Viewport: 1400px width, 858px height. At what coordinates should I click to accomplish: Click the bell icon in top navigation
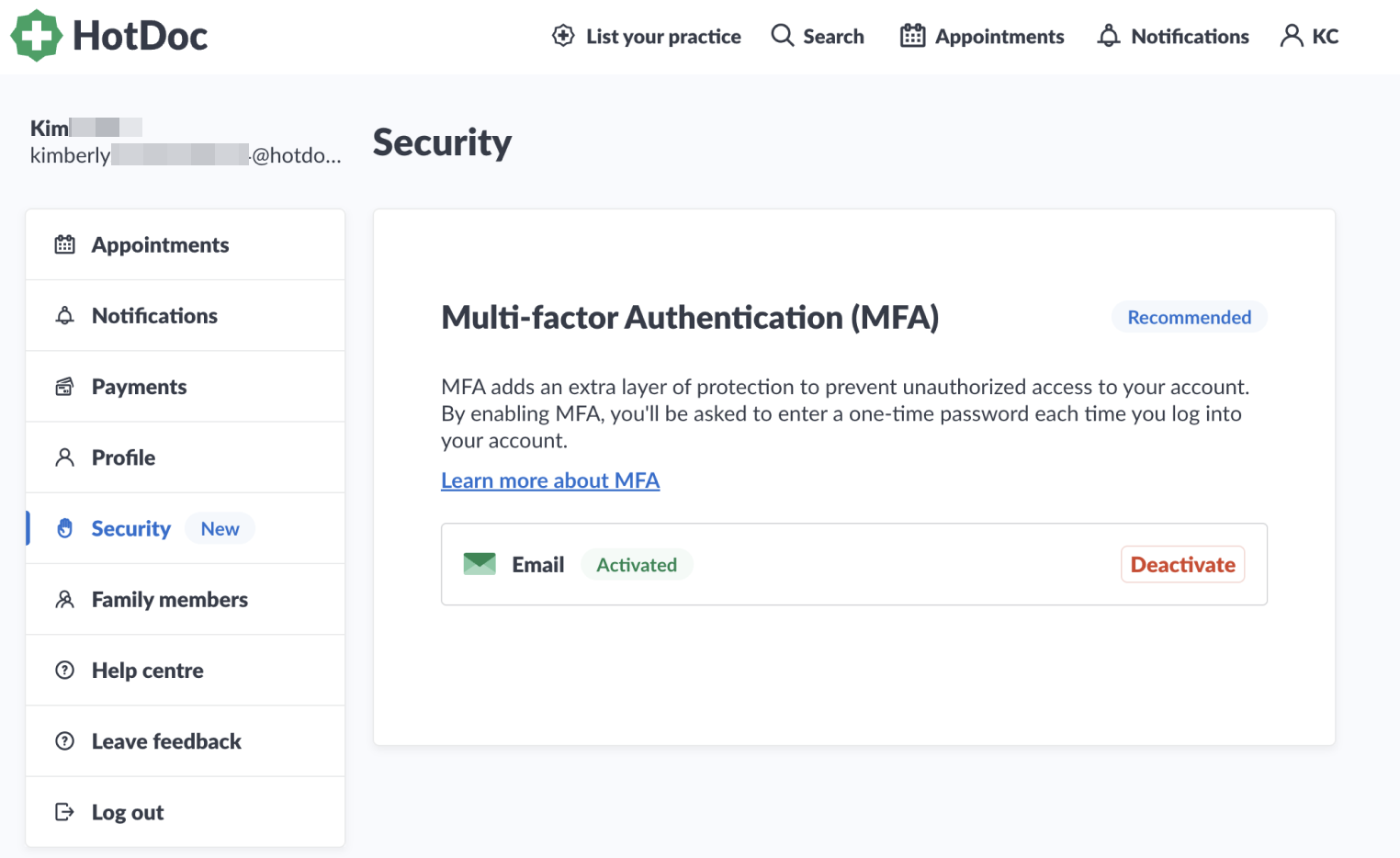click(x=1109, y=36)
